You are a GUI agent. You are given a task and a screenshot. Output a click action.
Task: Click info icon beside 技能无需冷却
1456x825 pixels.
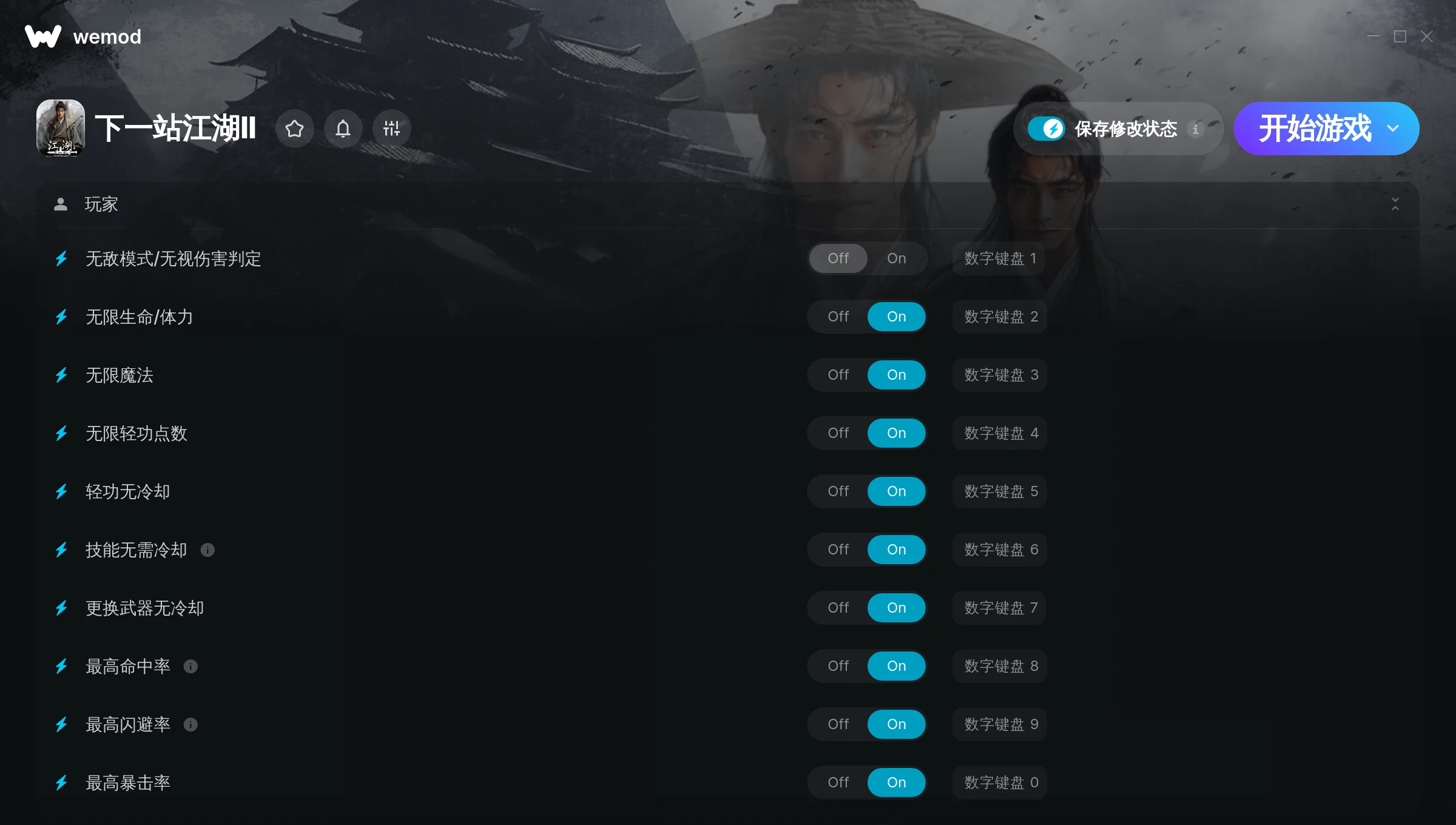point(207,550)
